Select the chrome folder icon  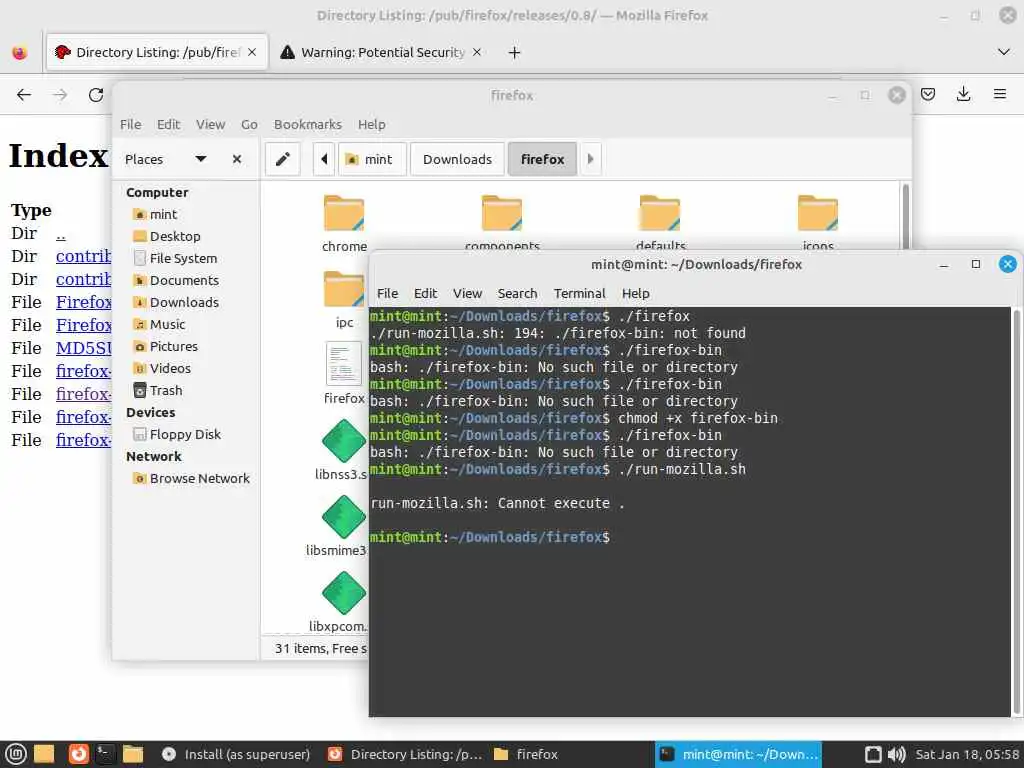pyautogui.click(x=344, y=214)
